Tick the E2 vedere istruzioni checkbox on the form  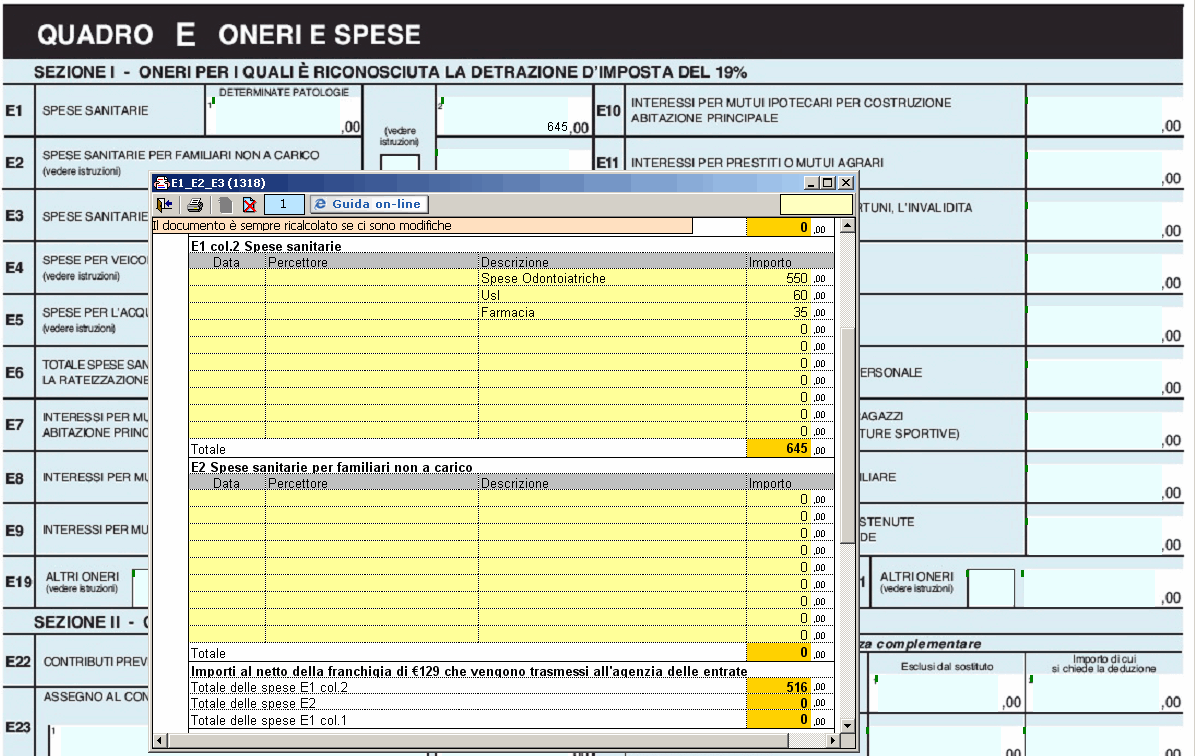(399, 162)
